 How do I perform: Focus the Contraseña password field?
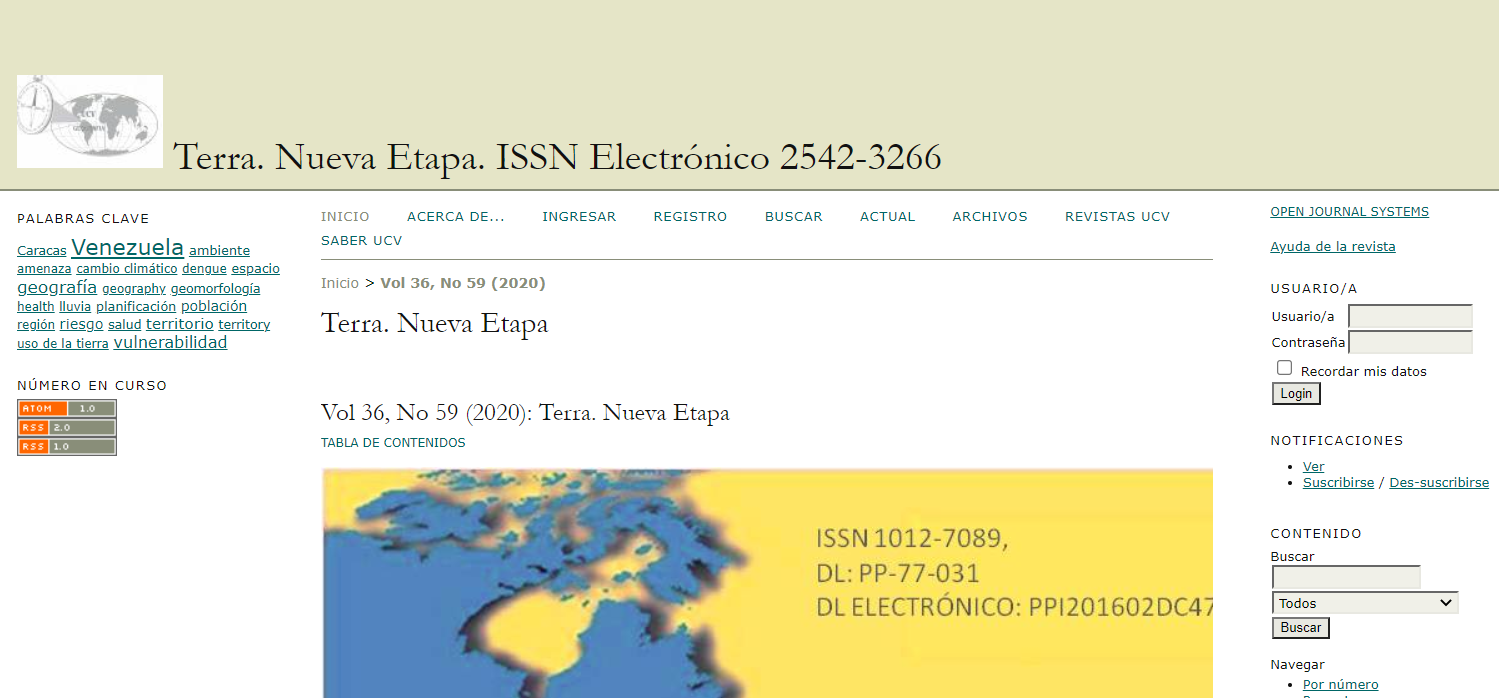(x=1410, y=343)
